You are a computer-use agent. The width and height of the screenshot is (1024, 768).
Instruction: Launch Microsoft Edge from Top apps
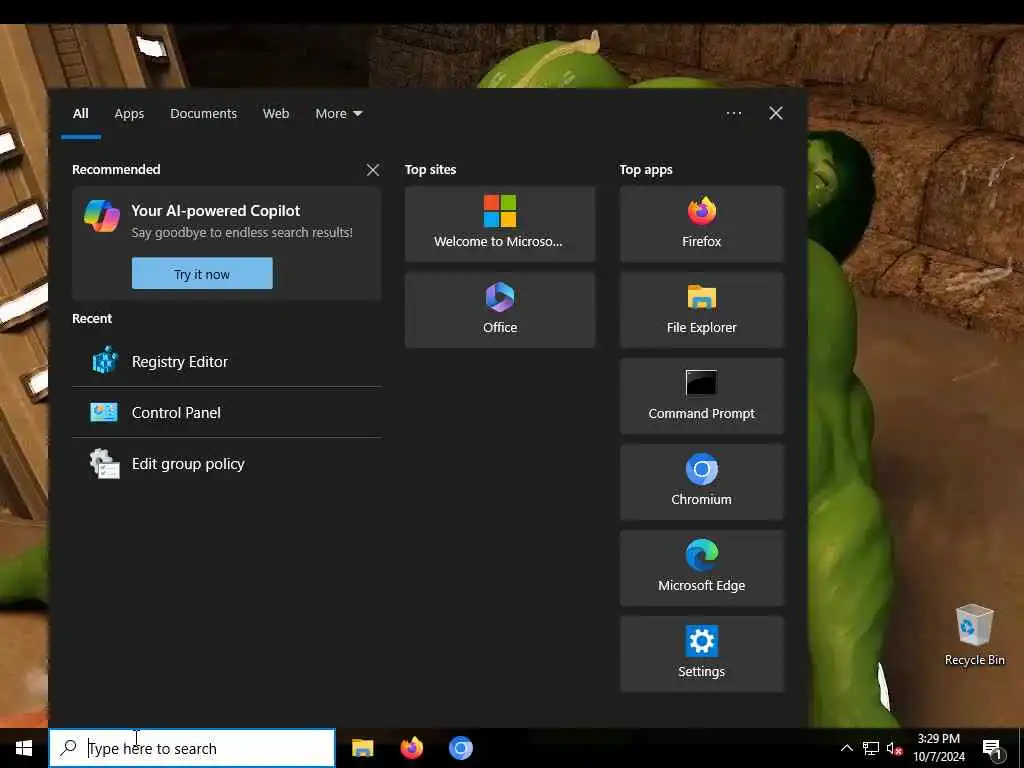701,568
